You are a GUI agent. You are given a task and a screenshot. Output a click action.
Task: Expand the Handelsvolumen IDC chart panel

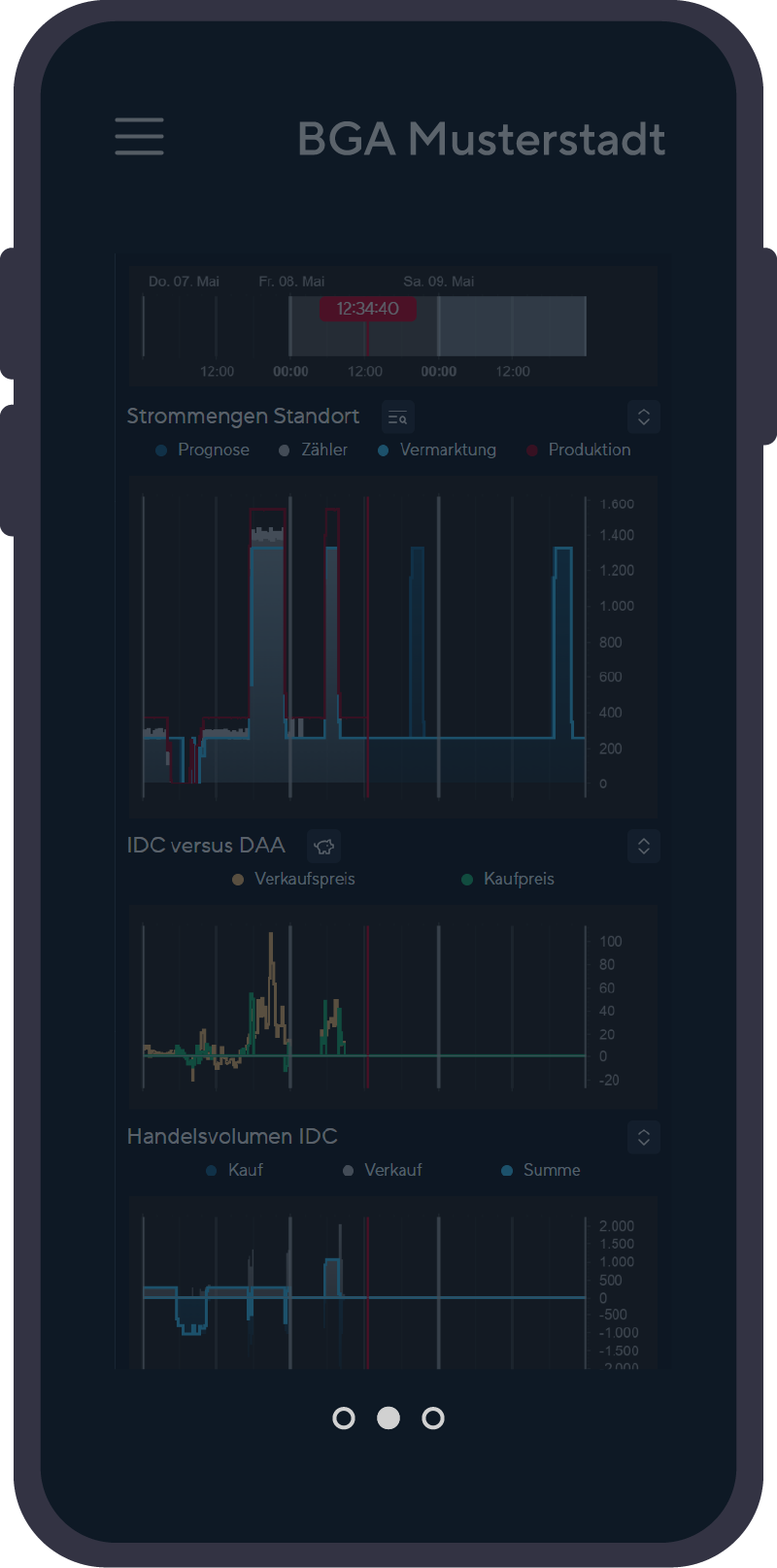click(x=644, y=1138)
